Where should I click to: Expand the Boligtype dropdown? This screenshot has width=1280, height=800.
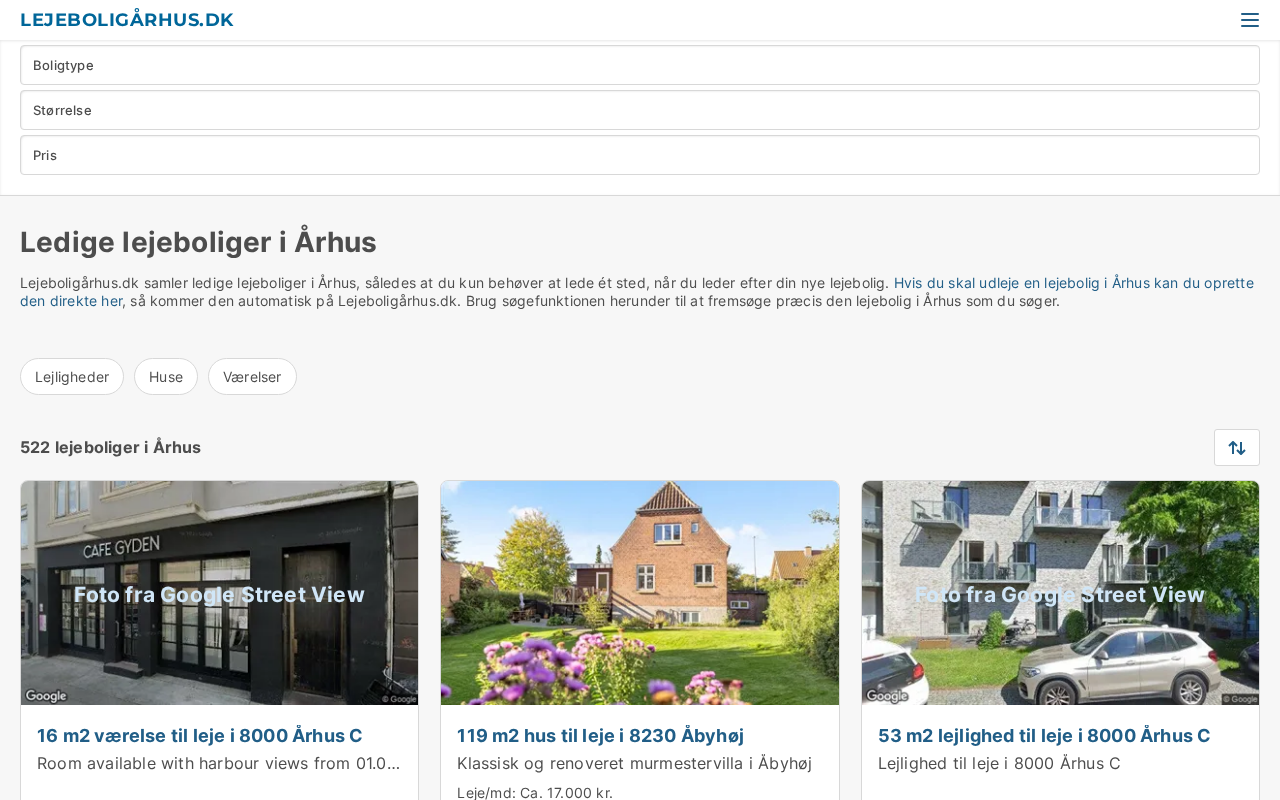pyautogui.click(x=640, y=65)
